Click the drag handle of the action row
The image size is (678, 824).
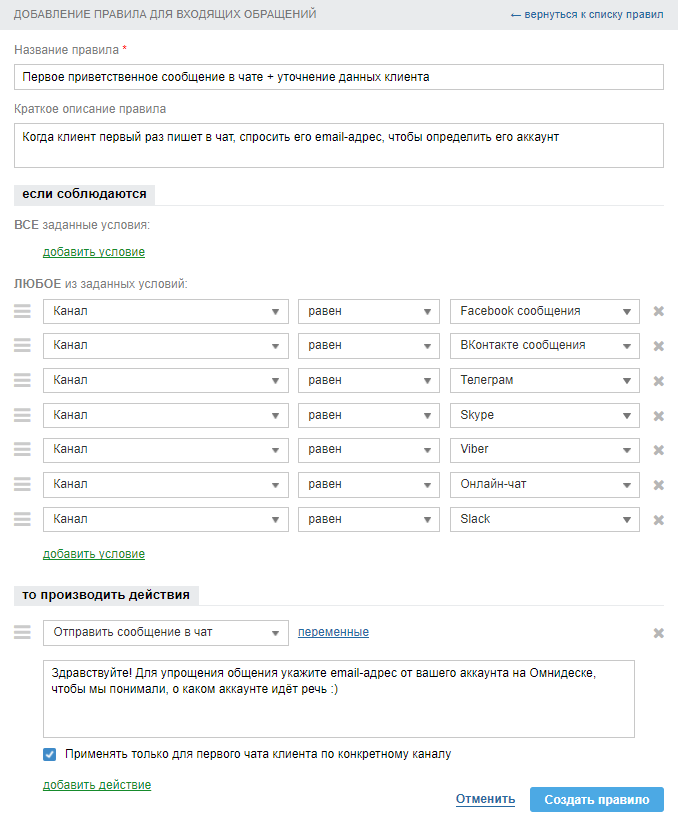[22, 632]
